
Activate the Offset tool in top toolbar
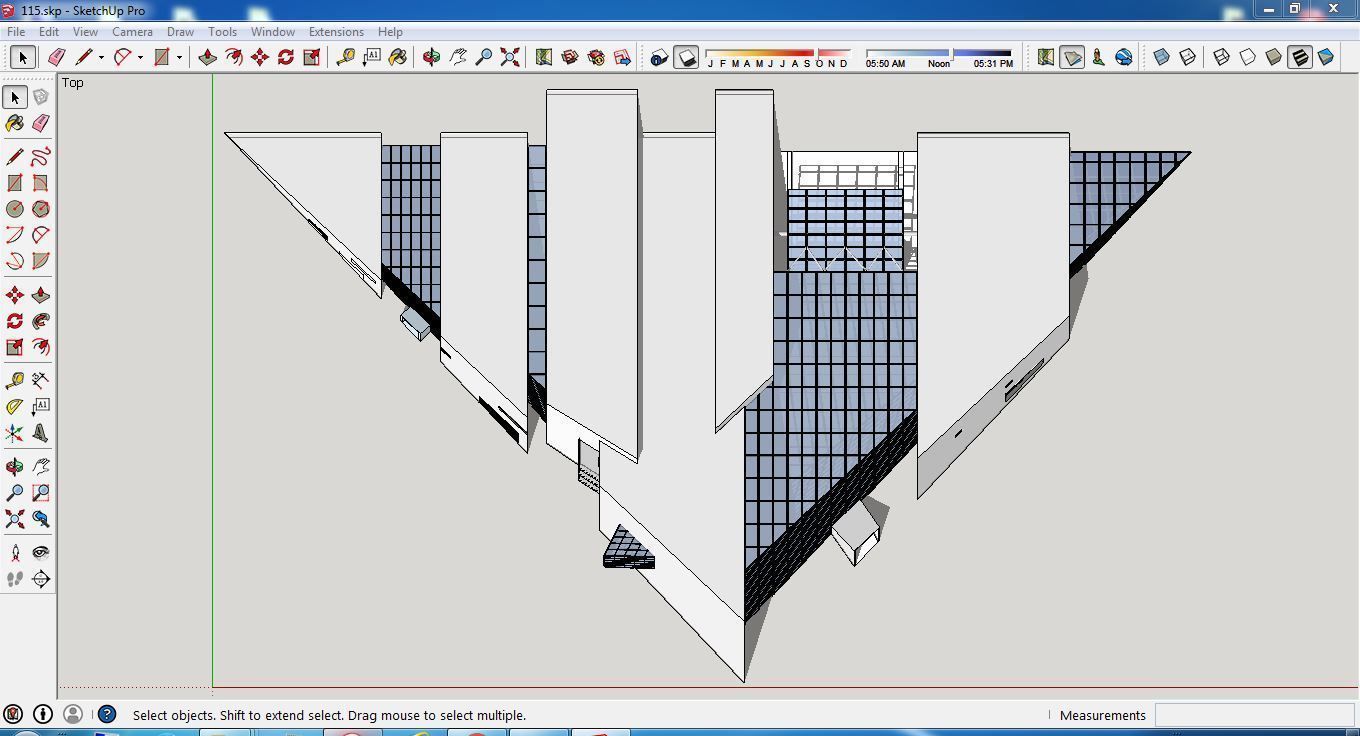coord(234,58)
